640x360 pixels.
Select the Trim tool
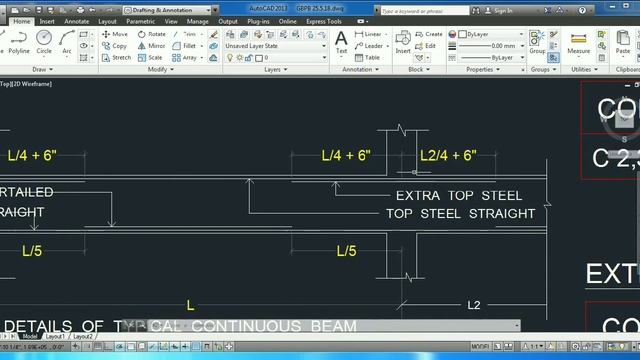[186, 34]
